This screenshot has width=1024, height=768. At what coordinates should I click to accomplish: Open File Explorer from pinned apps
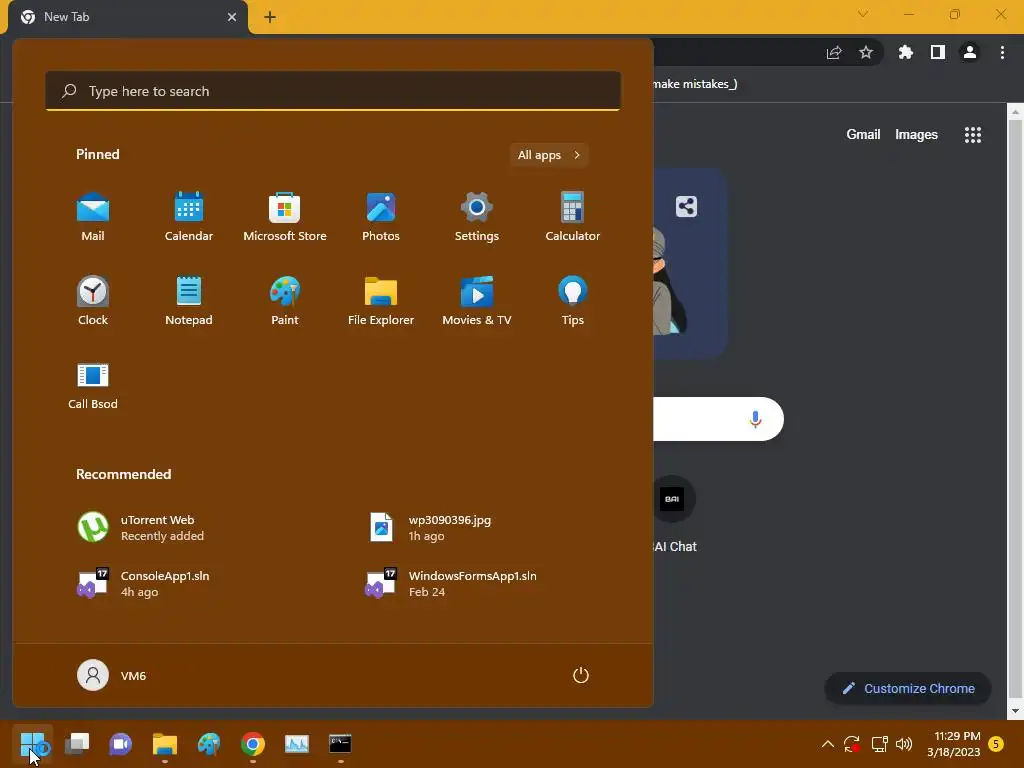click(x=381, y=300)
